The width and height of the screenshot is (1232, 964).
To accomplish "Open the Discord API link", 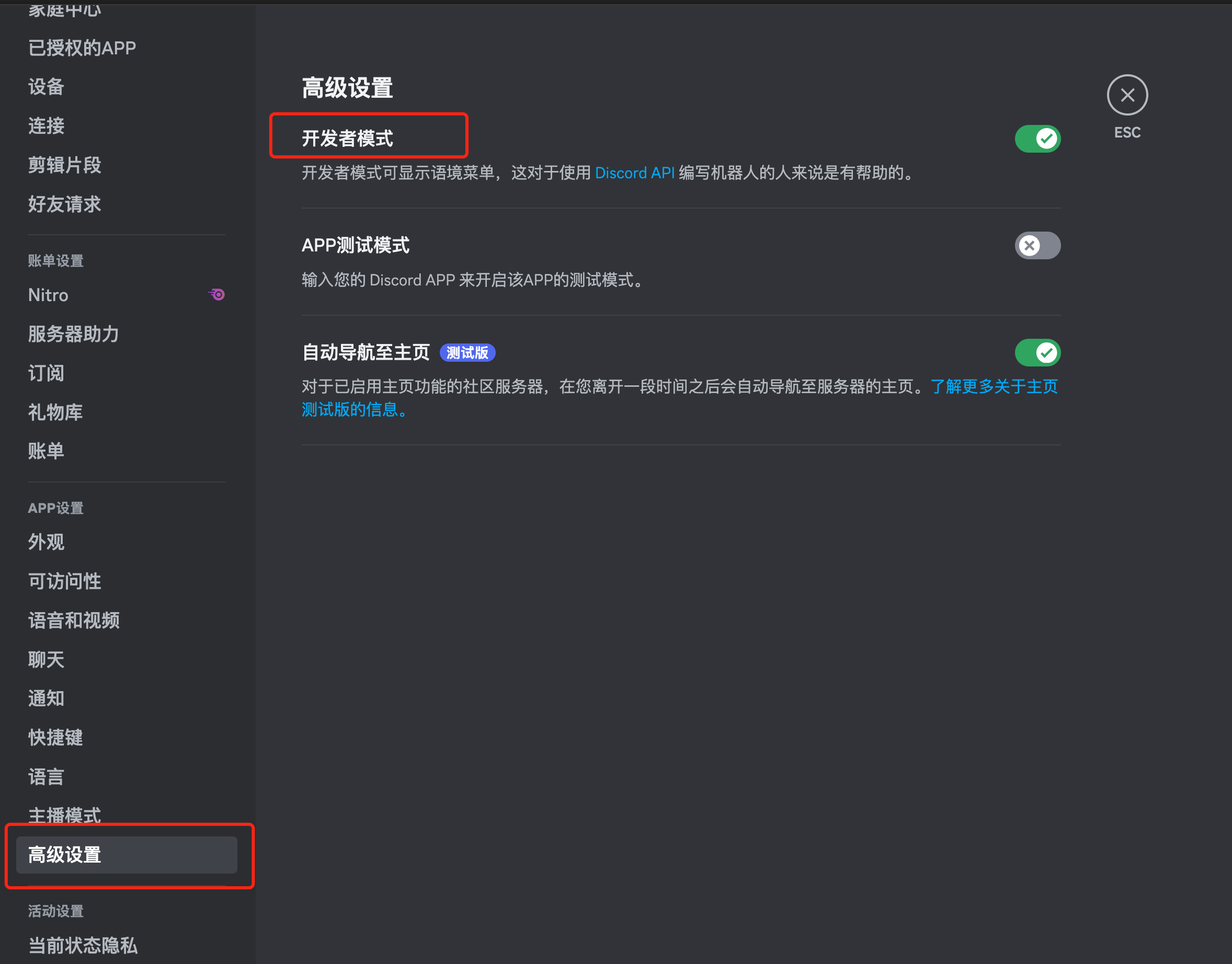I will click(x=635, y=173).
